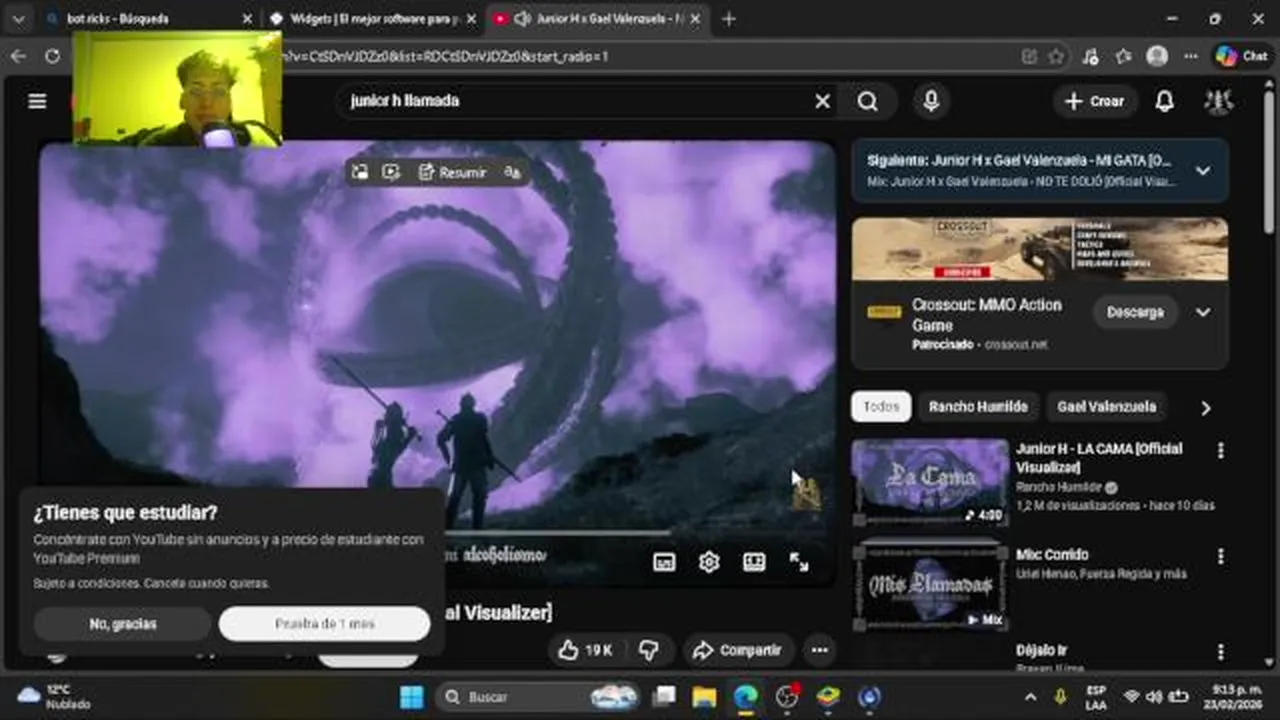The width and height of the screenshot is (1280, 720).
Task: Click the taskbar Buscar search box
Action: pyautogui.click(x=538, y=697)
